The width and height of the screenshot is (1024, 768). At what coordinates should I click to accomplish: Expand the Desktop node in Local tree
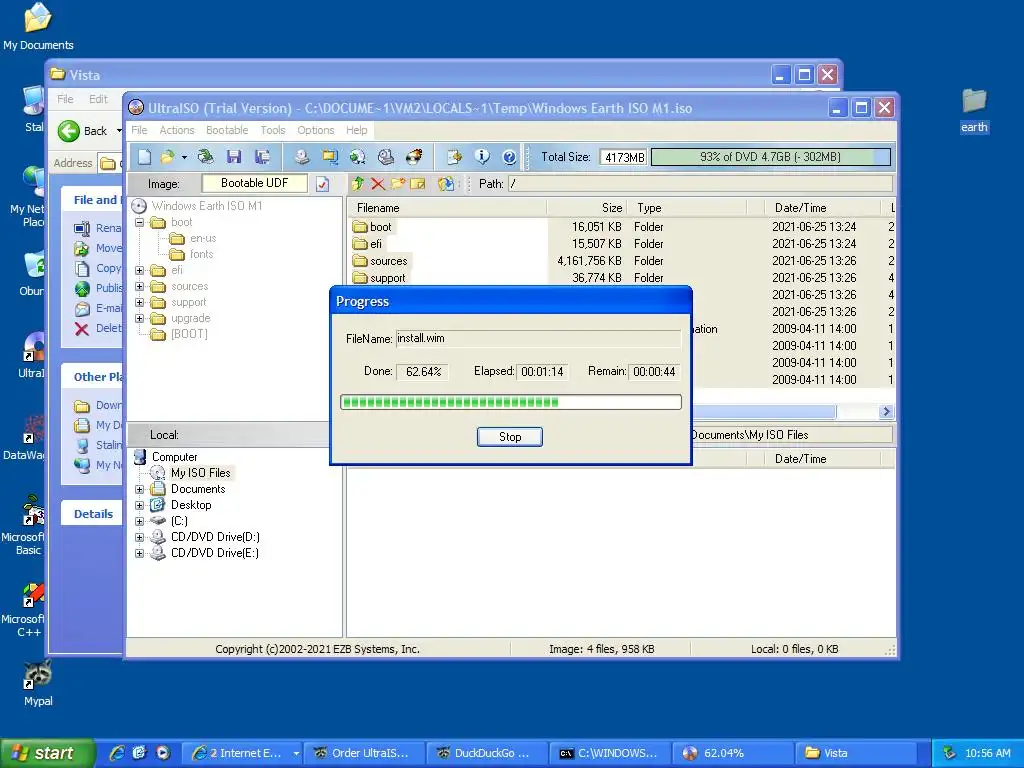coord(139,505)
